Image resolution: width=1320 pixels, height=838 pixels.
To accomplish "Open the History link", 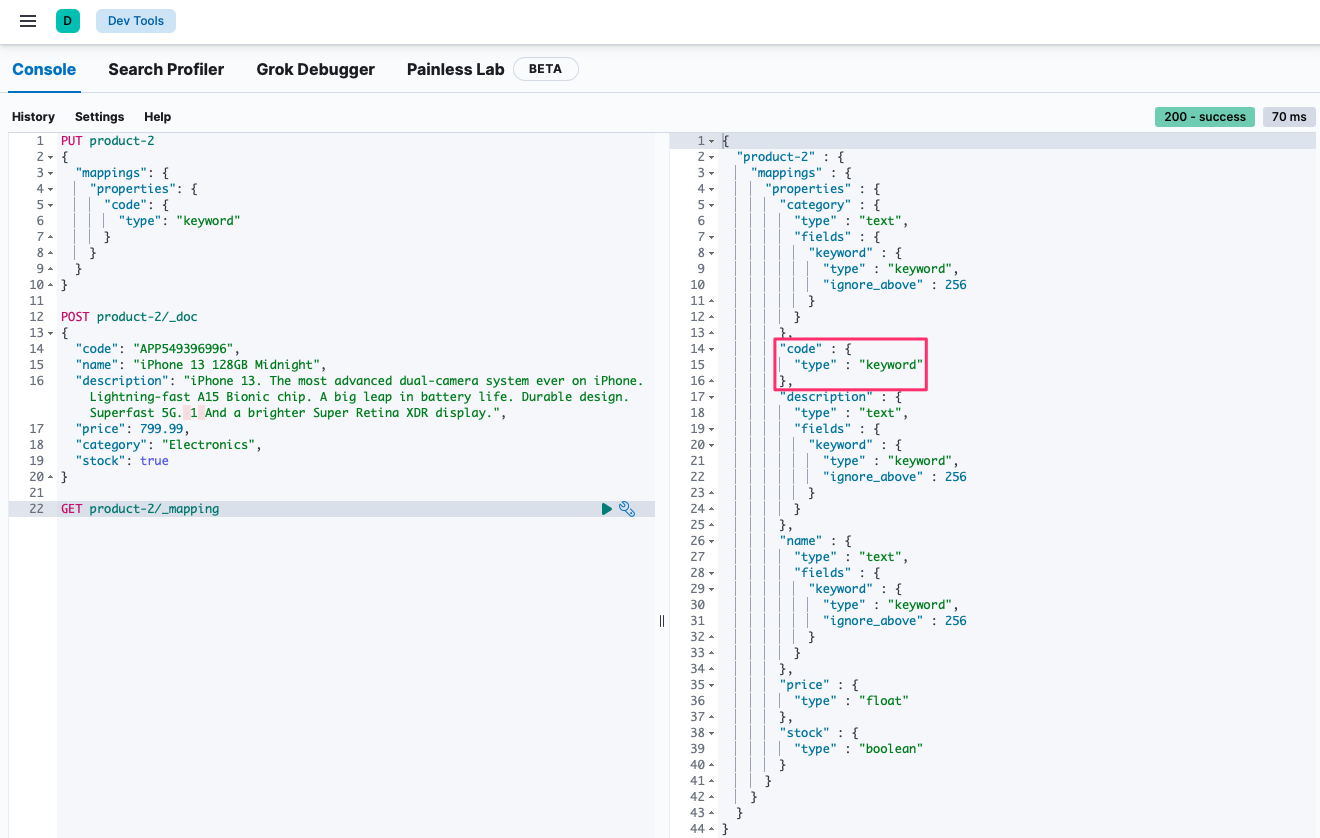I will [x=33, y=117].
